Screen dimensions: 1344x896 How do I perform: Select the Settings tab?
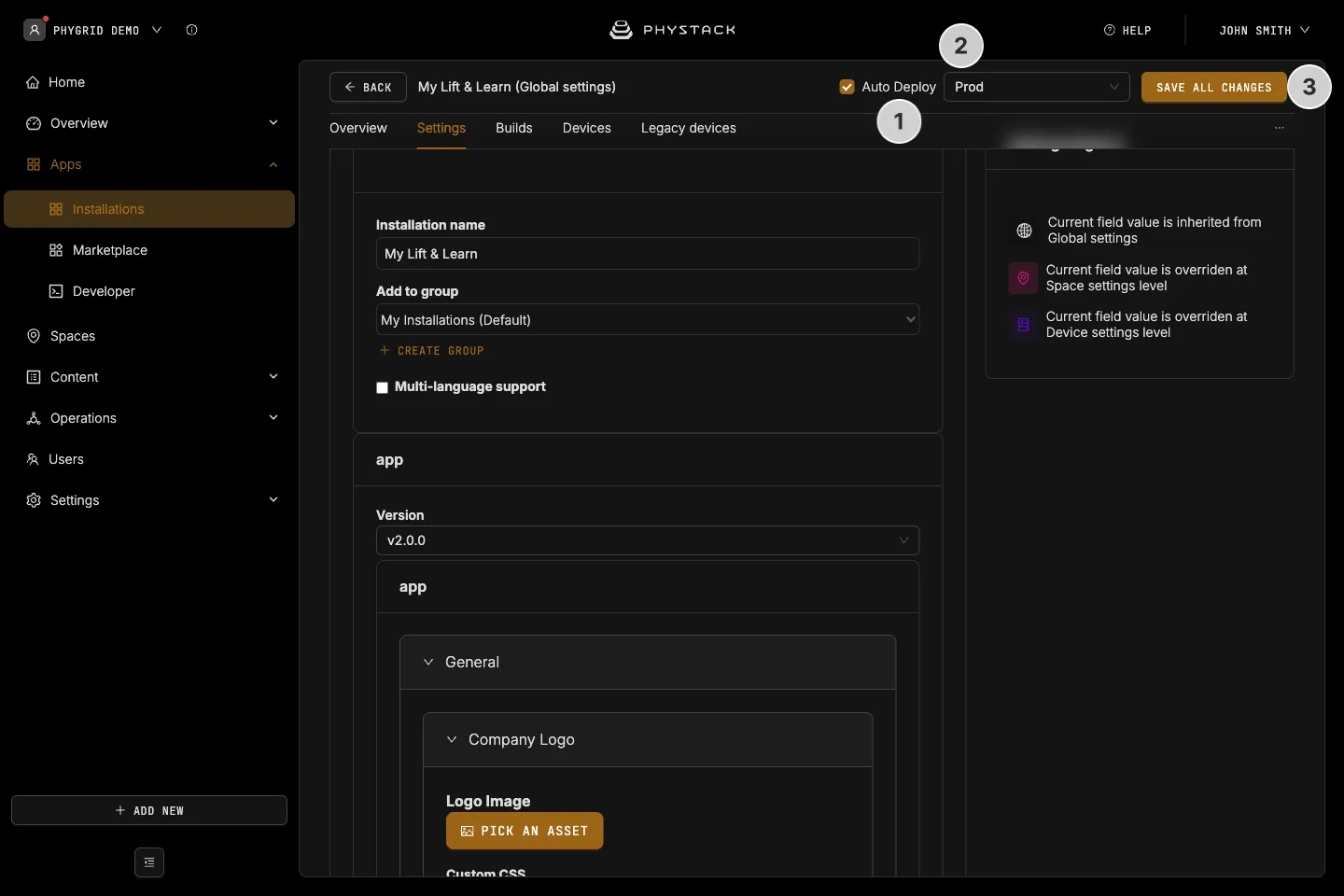click(x=441, y=128)
